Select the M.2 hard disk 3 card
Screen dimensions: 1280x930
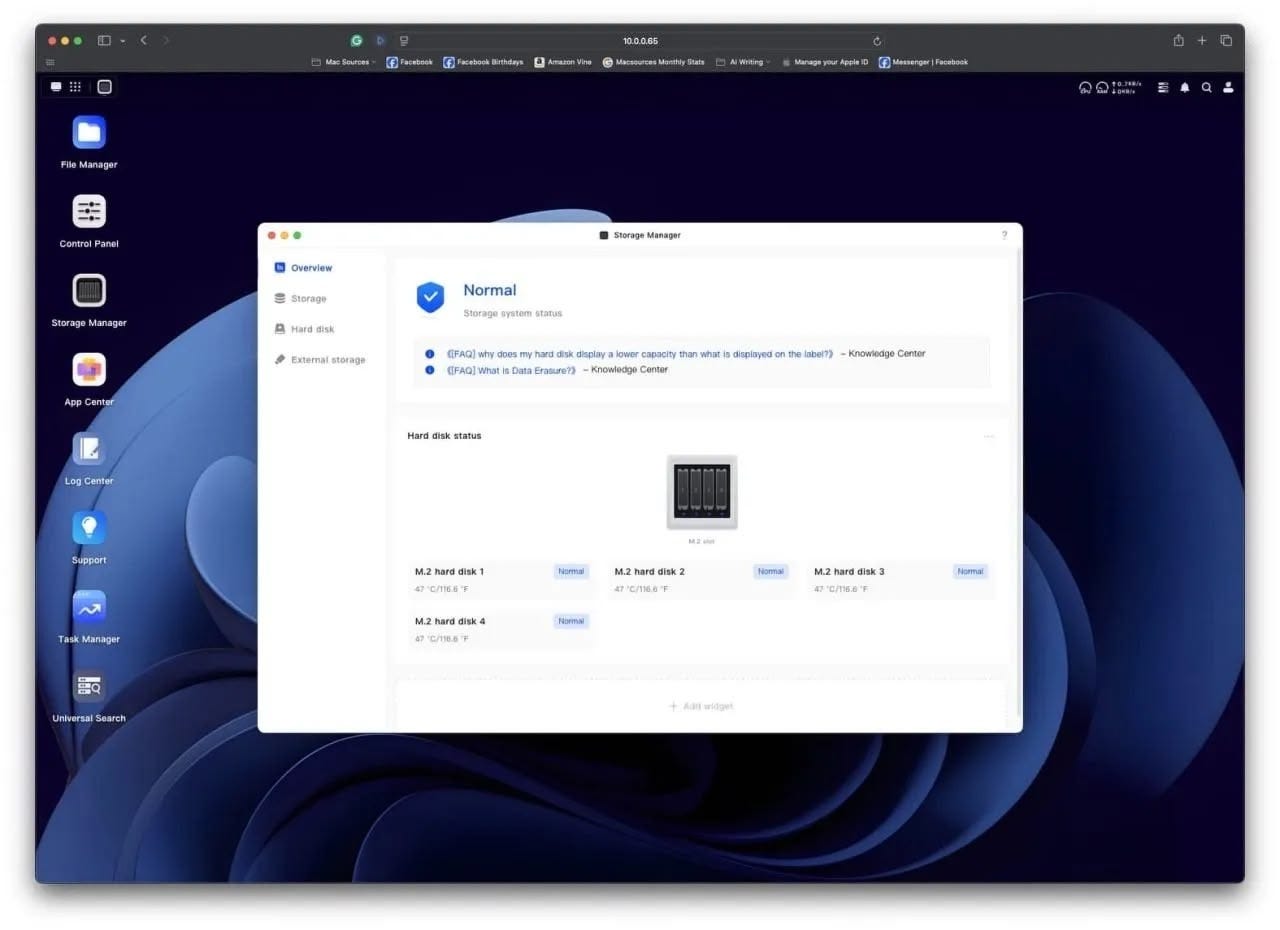[x=901, y=580]
